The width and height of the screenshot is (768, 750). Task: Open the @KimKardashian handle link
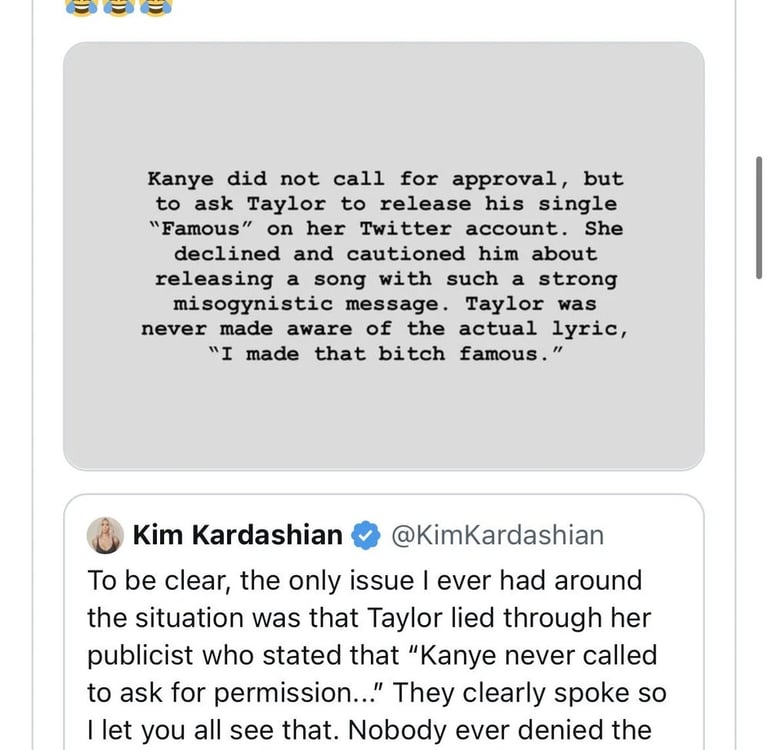495,535
